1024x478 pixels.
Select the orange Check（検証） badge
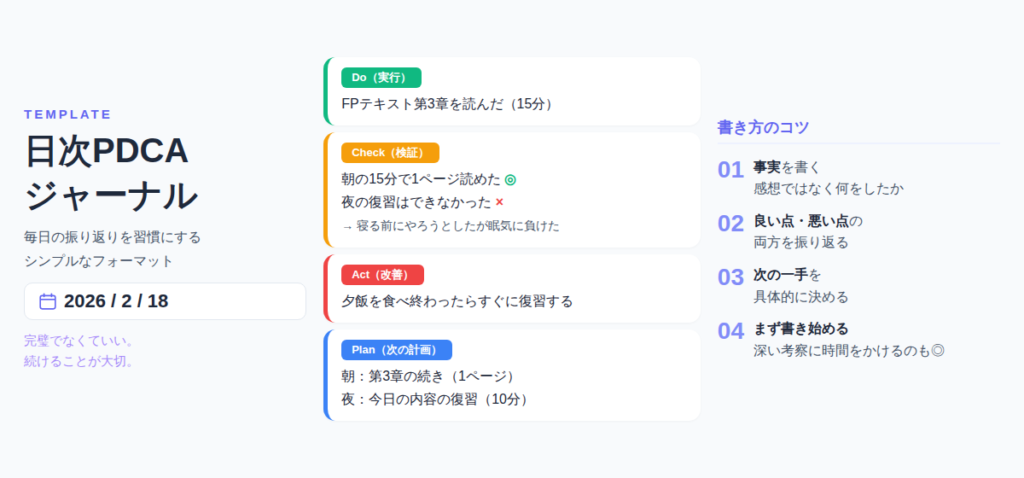click(390, 152)
